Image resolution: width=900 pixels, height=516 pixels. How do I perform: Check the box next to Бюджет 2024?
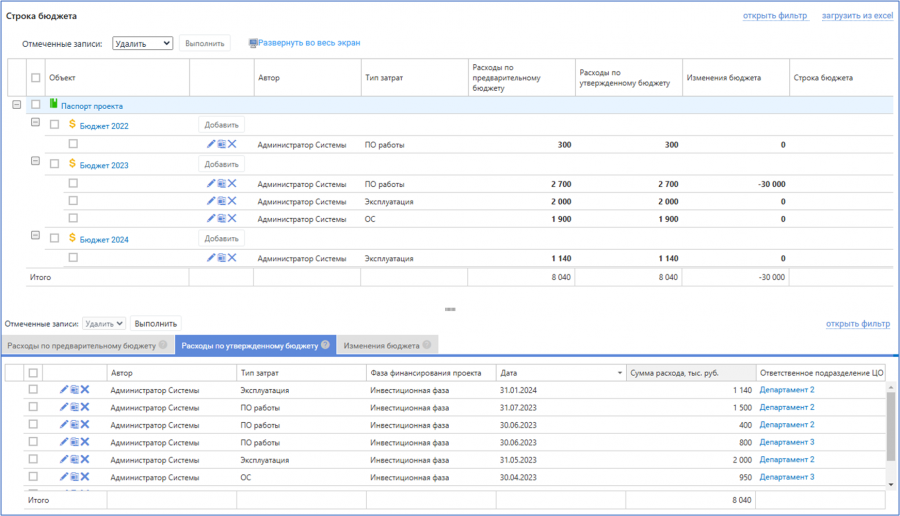[x=55, y=239]
